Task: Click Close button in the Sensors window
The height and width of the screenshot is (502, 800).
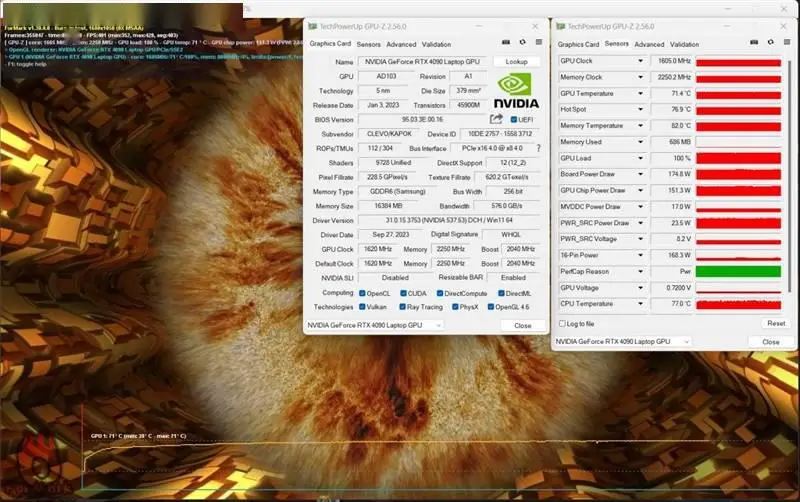Action: [770, 342]
